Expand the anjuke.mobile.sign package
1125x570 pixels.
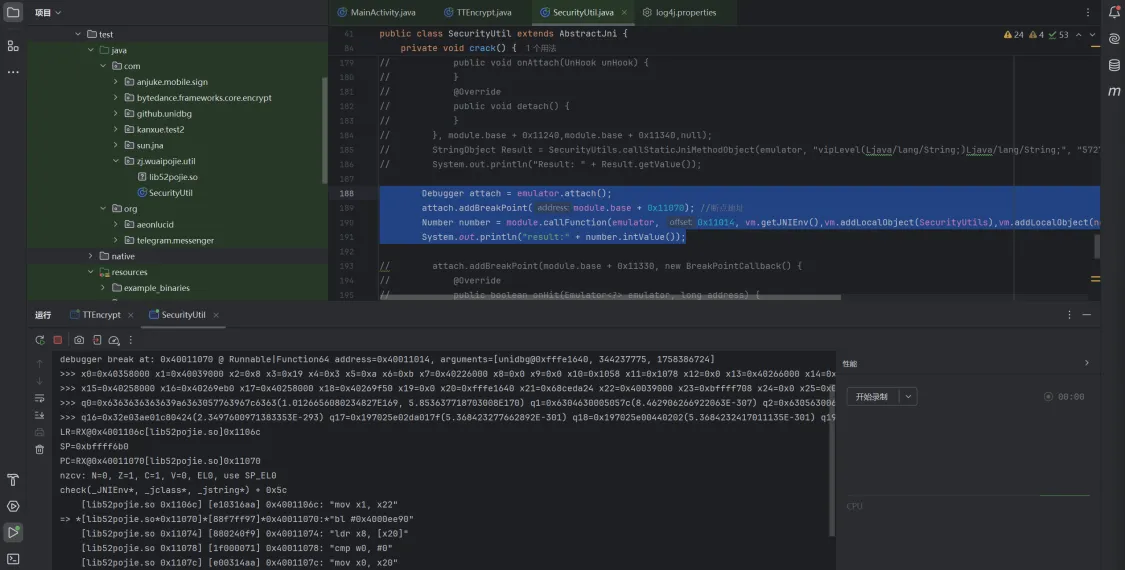(x=116, y=82)
